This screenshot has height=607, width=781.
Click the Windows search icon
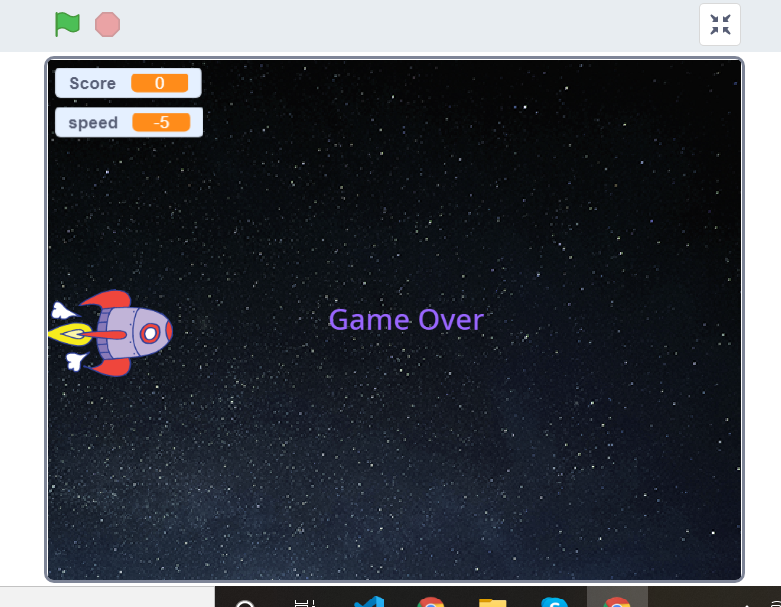click(245, 602)
